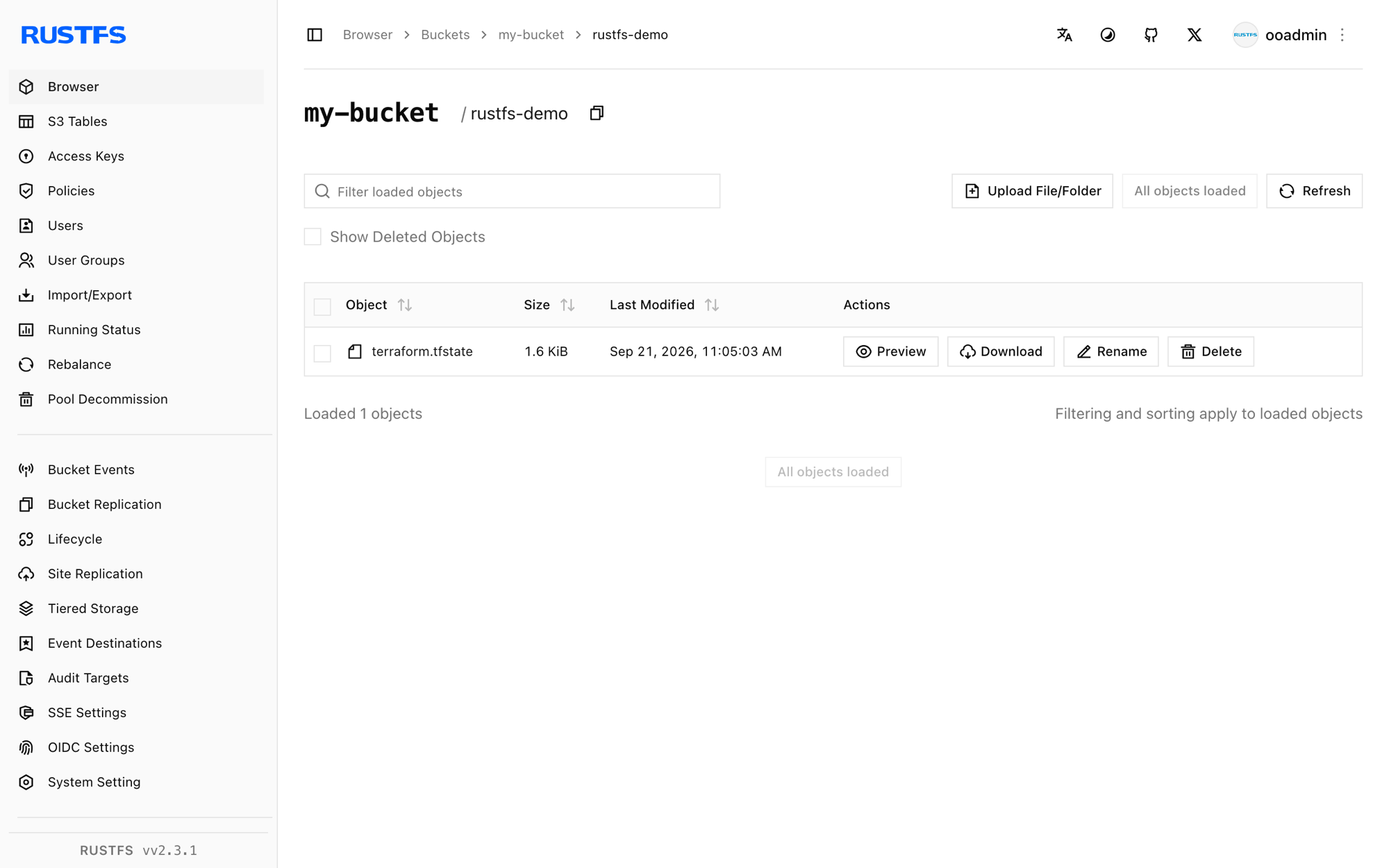Refresh the object list
1389x868 pixels.
click(x=1314, y=191)
